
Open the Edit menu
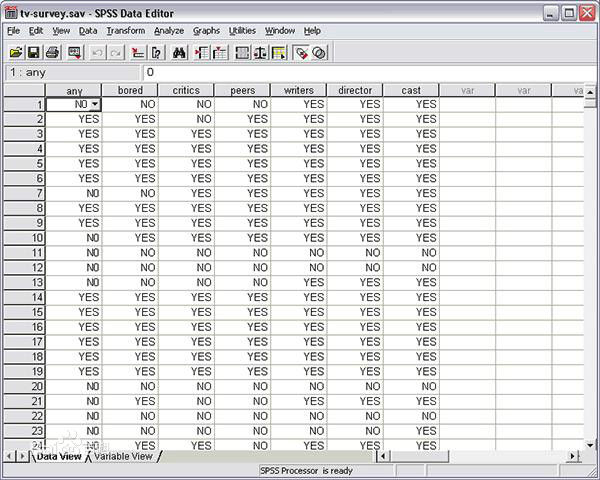point(36,31)
